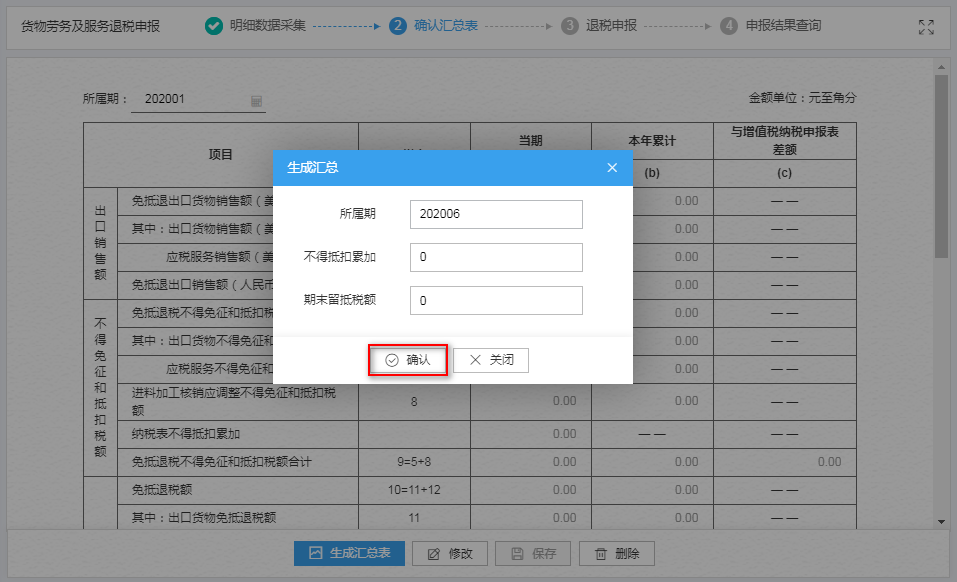Go to step 确认汇总表
The height and width of the screenshot is (582, 957).
click(x=446, y=26)
